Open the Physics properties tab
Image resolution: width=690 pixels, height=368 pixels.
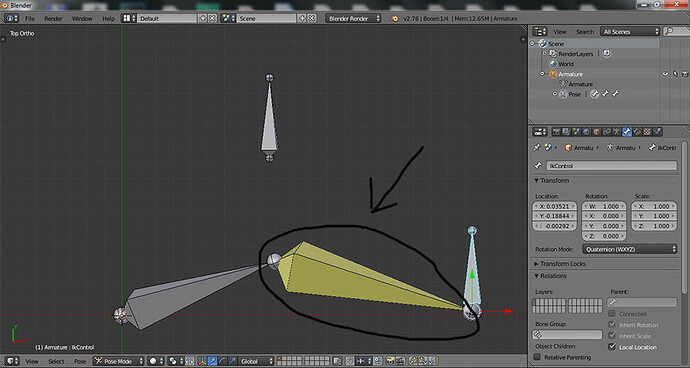pos(657,132)
